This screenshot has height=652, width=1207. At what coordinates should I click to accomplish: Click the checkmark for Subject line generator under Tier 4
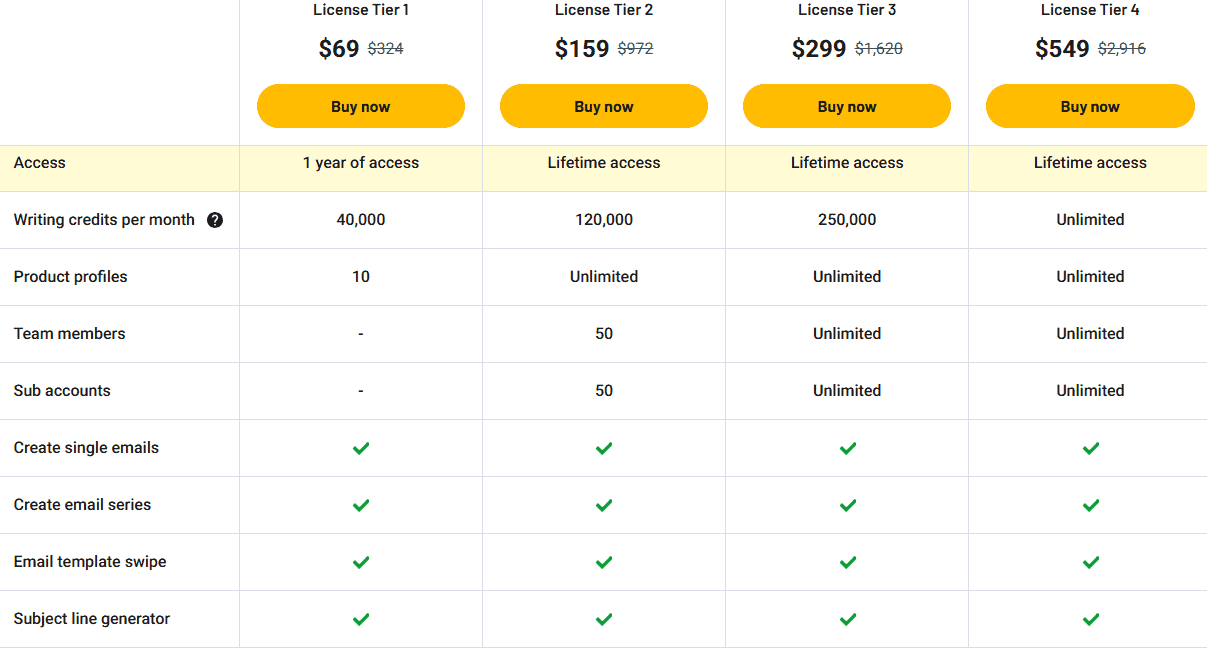[1090, 619]
